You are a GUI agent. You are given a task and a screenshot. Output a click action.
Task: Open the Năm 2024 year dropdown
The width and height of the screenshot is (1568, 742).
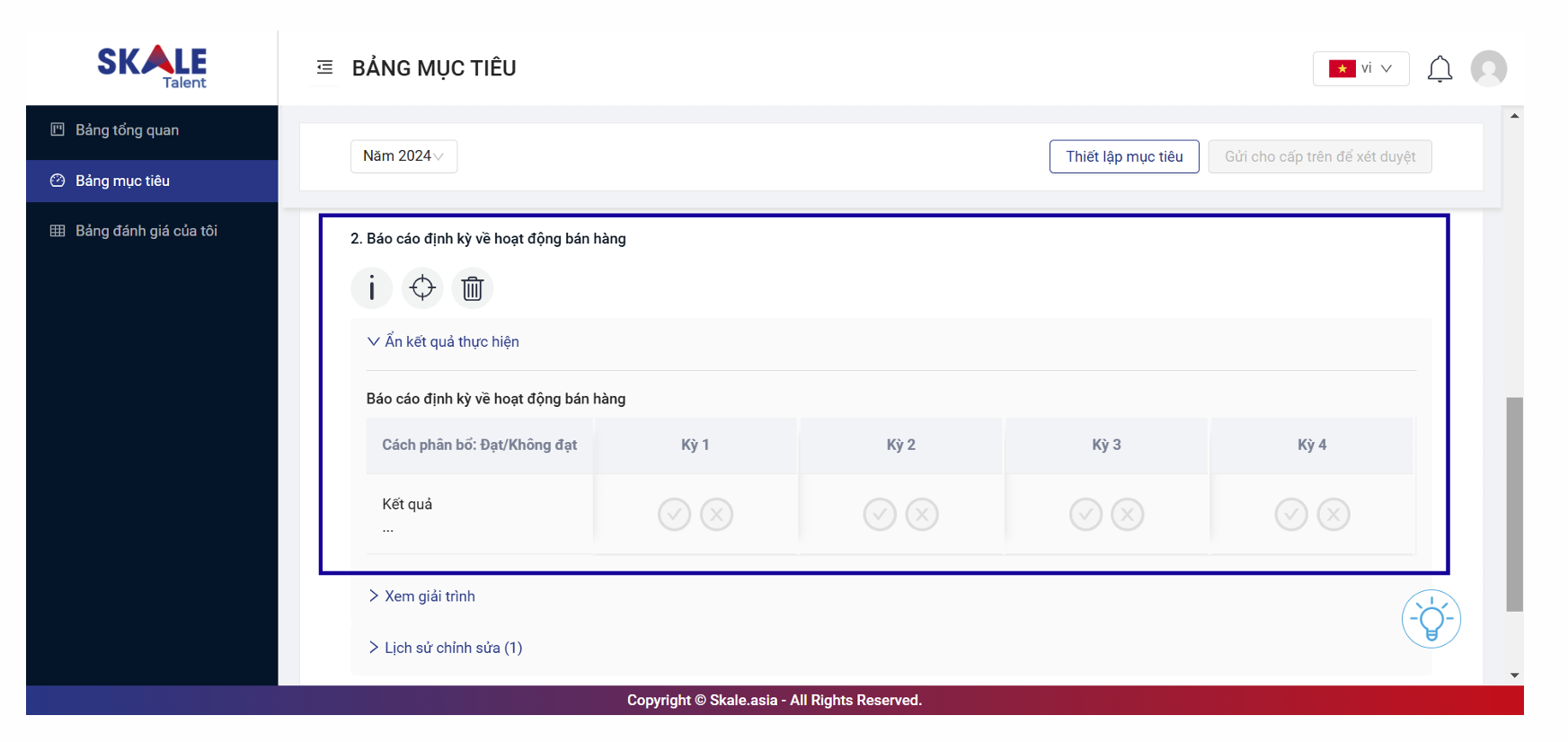click(403, 156)
